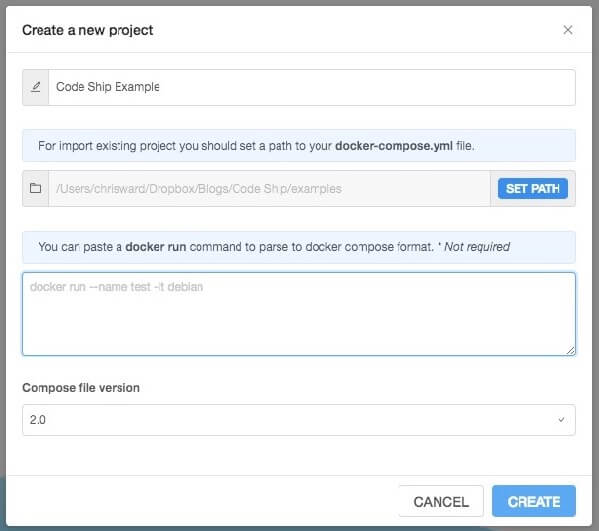This screenshot has height=531, width=599.
Task: Click the Create a new project title
Action: tap(87, 30)
